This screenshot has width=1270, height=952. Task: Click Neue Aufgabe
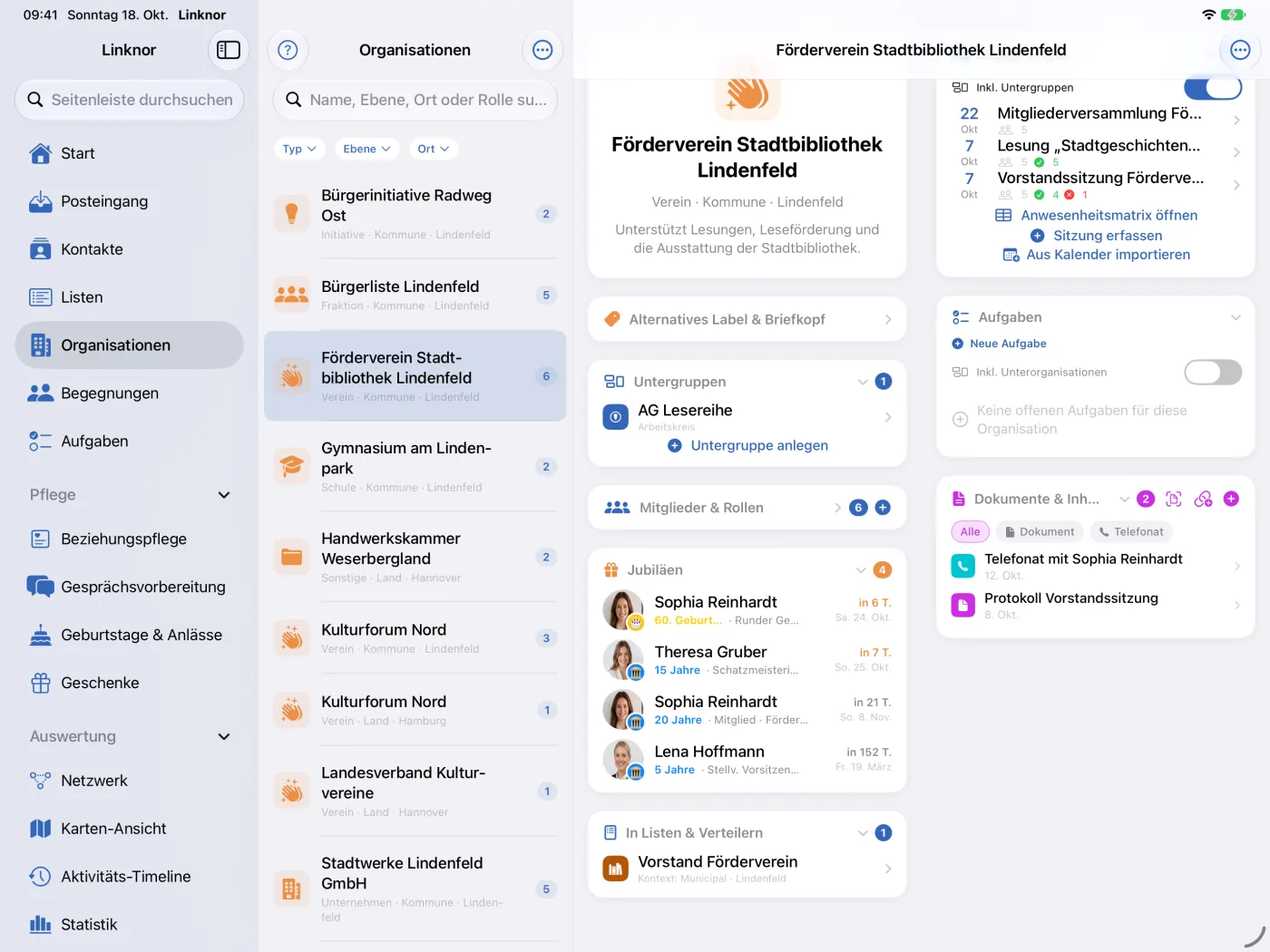[x=999, y=344]
